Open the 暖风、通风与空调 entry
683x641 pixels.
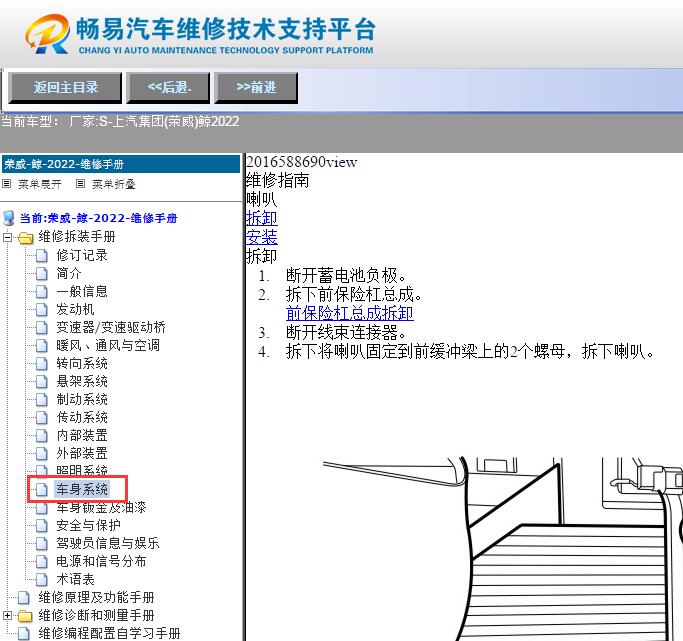[x=108, y=345]
